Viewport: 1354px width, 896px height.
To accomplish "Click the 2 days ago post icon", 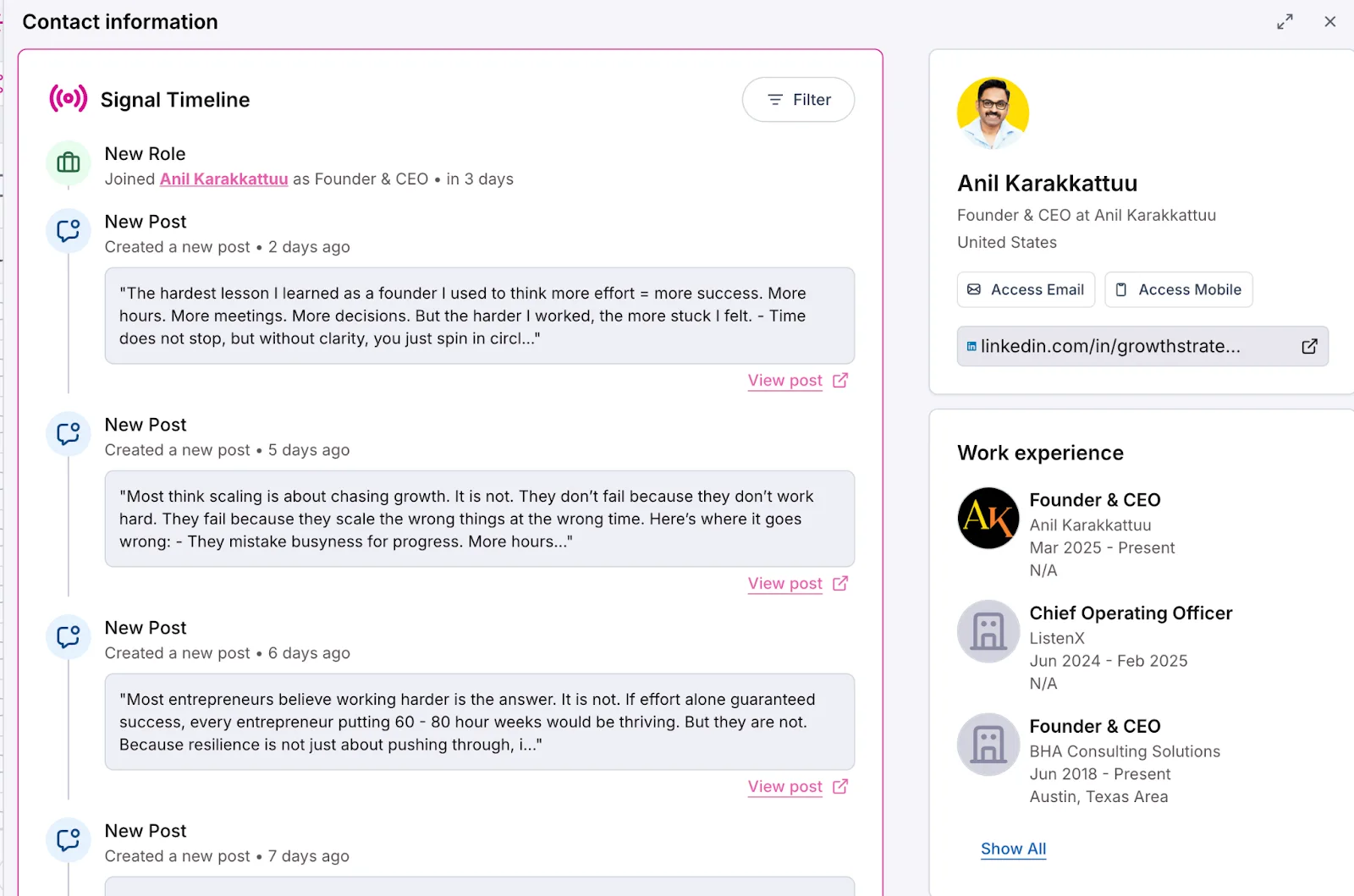I will click(x=69, y=230).
